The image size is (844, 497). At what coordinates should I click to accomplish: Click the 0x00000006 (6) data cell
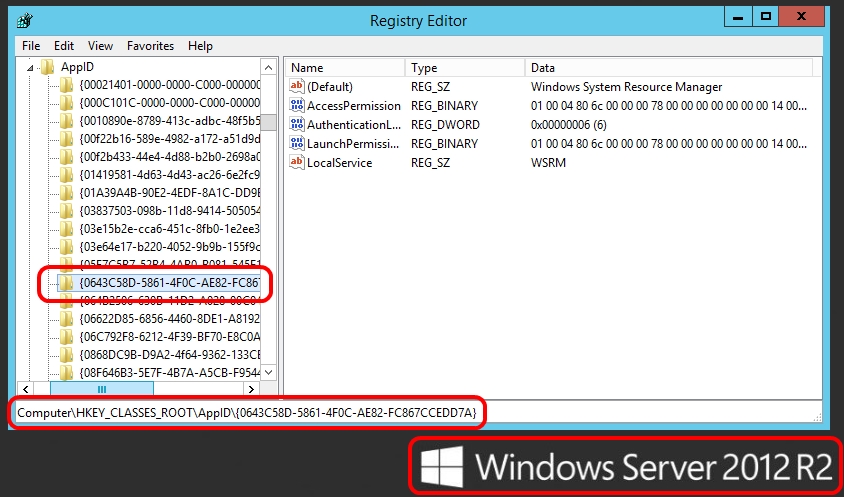pyautogui.click(x=568, y=125)
